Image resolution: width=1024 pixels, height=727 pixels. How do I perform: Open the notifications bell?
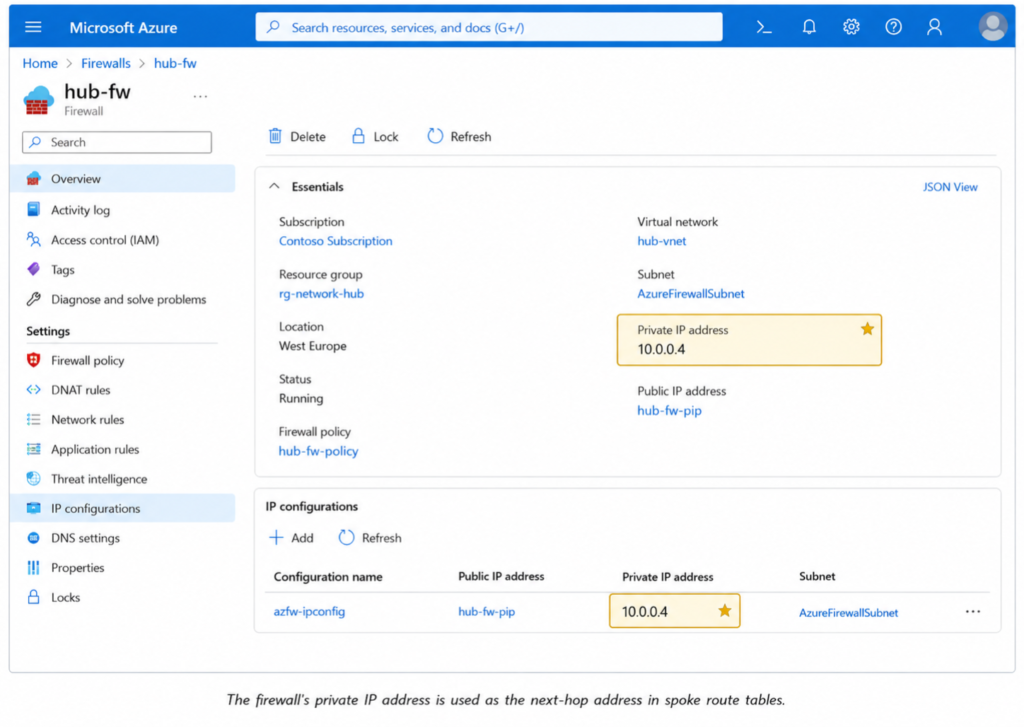808,27
